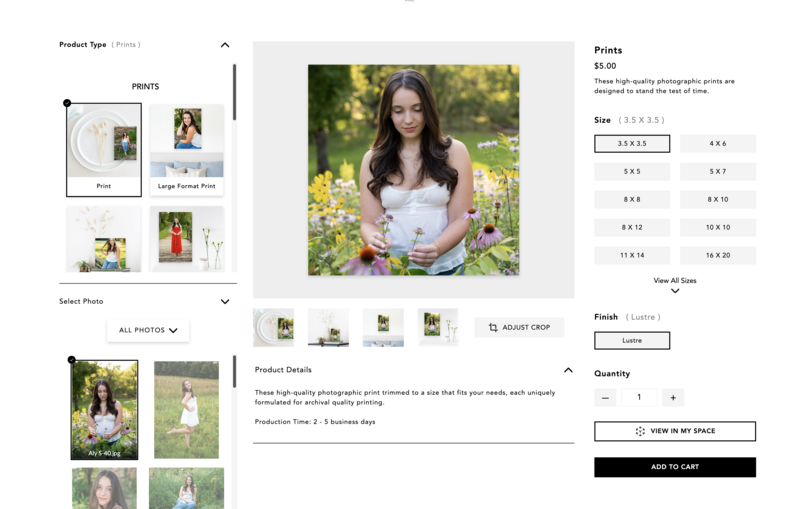800x509 pixels.
Task: Collapse the Product Details section
Action: pyautogui.click(x=568, y=370)
